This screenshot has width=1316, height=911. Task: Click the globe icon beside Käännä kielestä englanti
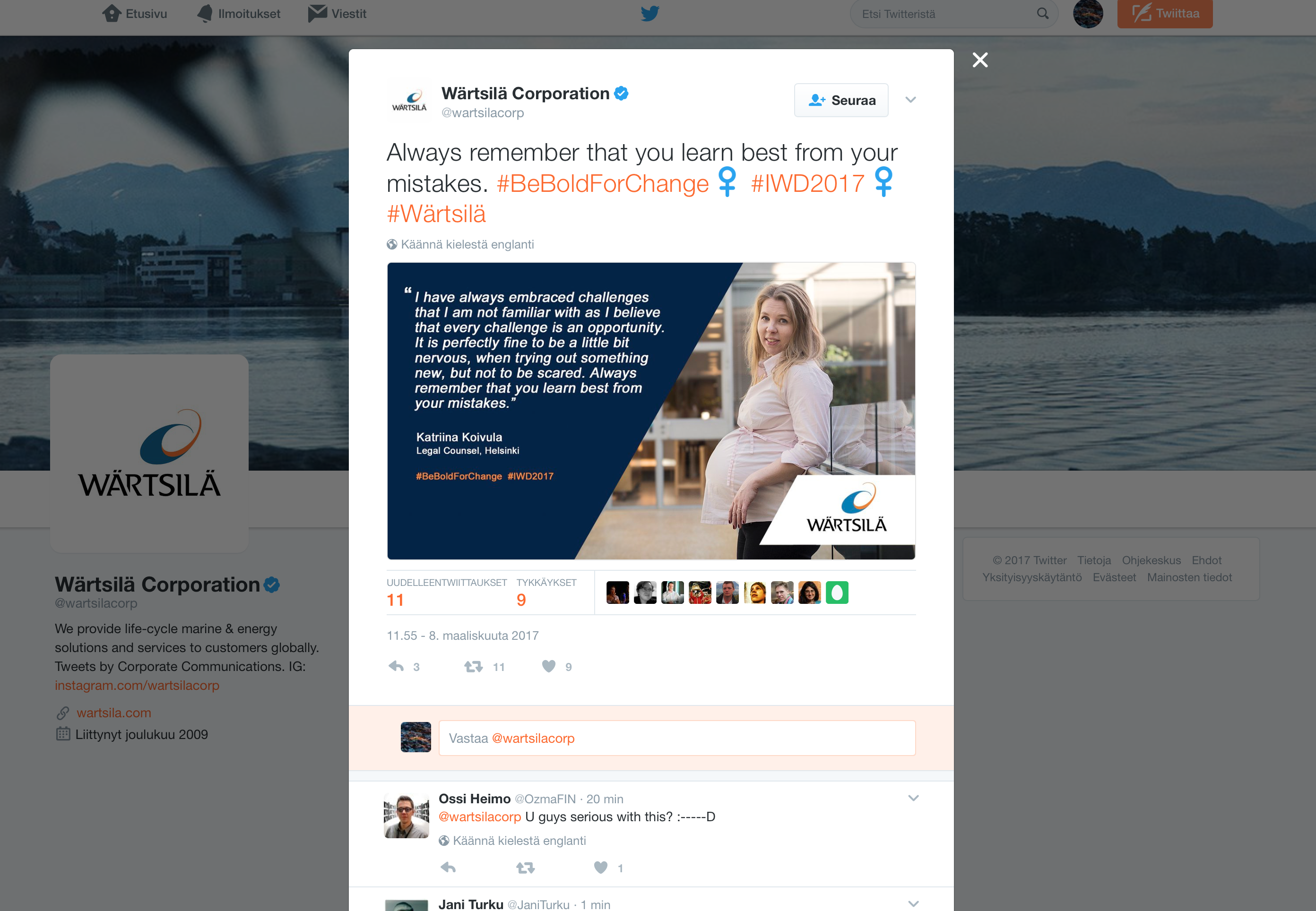(x=392, y=244)
